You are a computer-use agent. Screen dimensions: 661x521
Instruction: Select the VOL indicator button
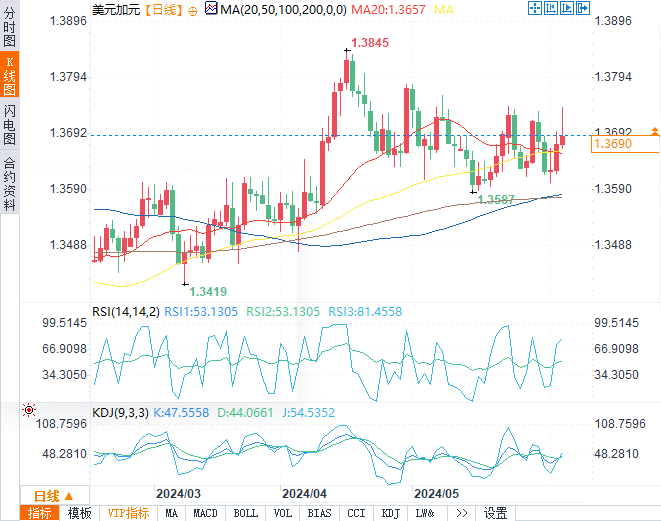point(282,513)
